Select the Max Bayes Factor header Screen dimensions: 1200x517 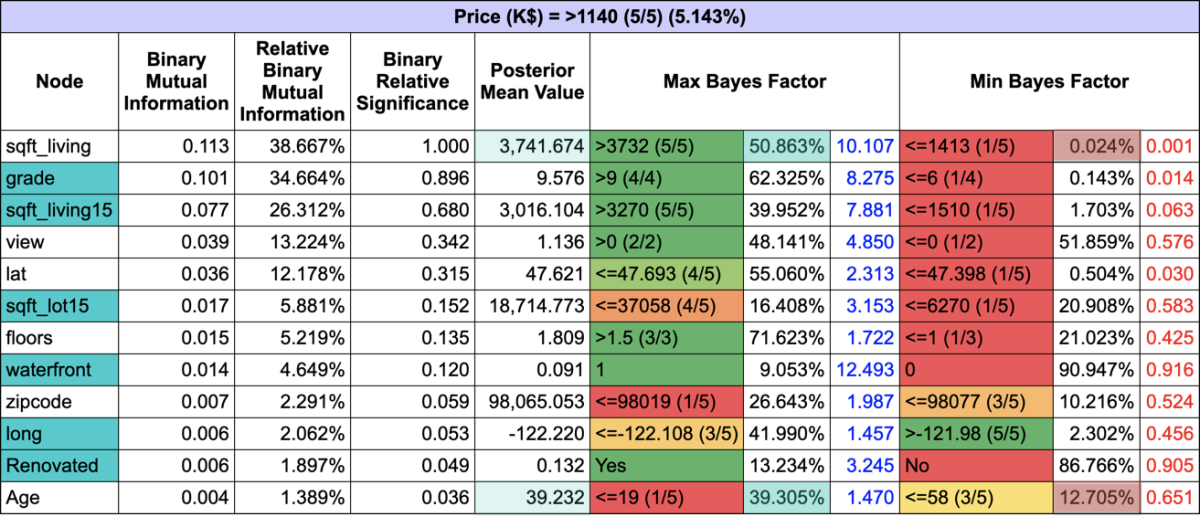click(x=745, y=82)
